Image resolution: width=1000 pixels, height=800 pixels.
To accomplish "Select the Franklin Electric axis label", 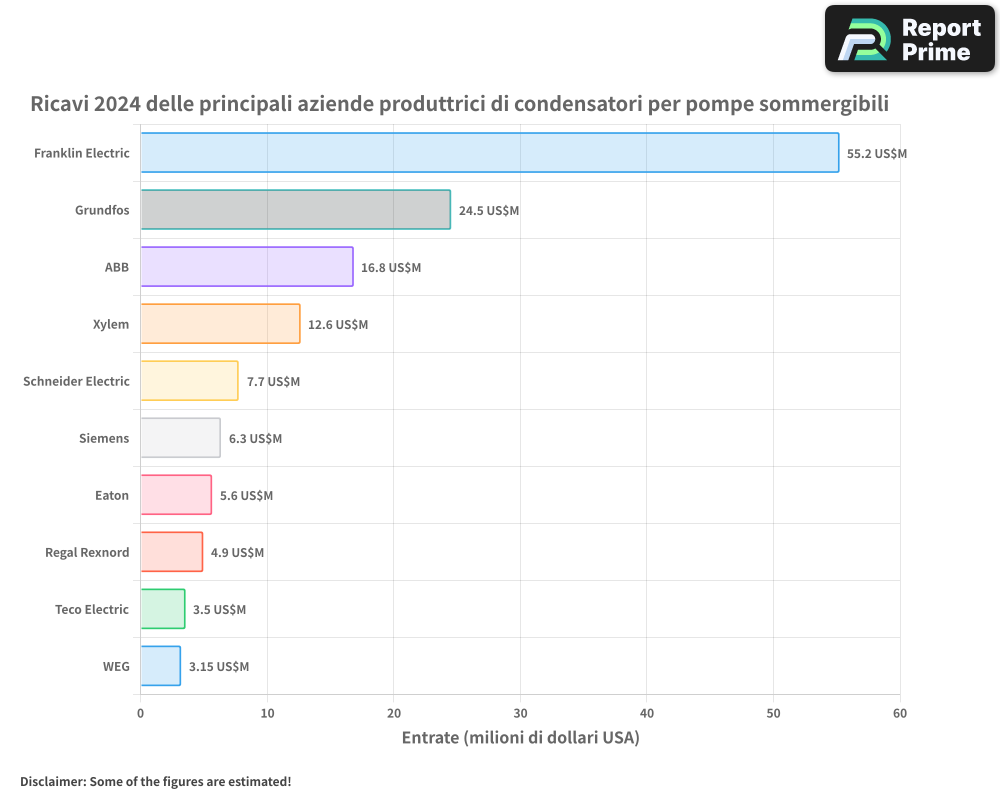I will 81,153.
